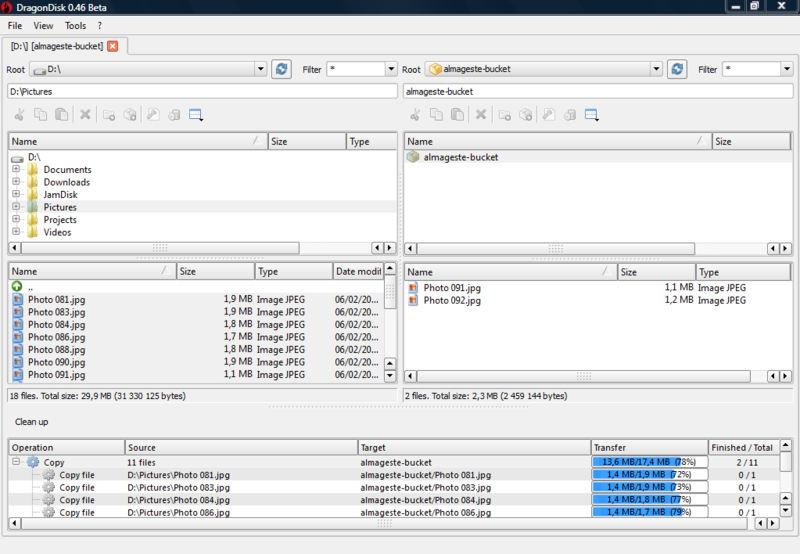The width and height of the screenshot is (800, 554).
Task: Close the [D:\] [almageste-bucket] tab
Action: click(x=113, y=46)
